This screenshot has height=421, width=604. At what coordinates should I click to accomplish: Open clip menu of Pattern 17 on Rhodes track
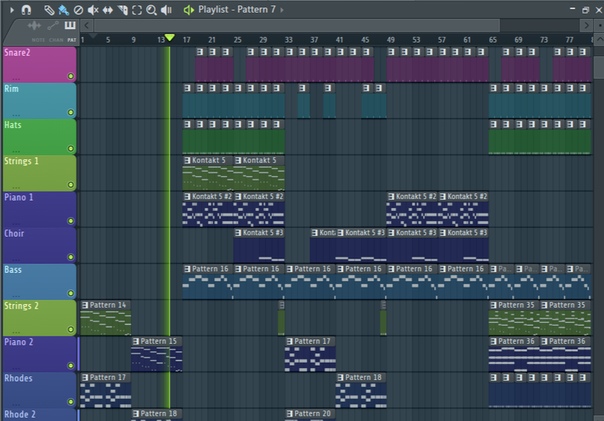point(85,377)
